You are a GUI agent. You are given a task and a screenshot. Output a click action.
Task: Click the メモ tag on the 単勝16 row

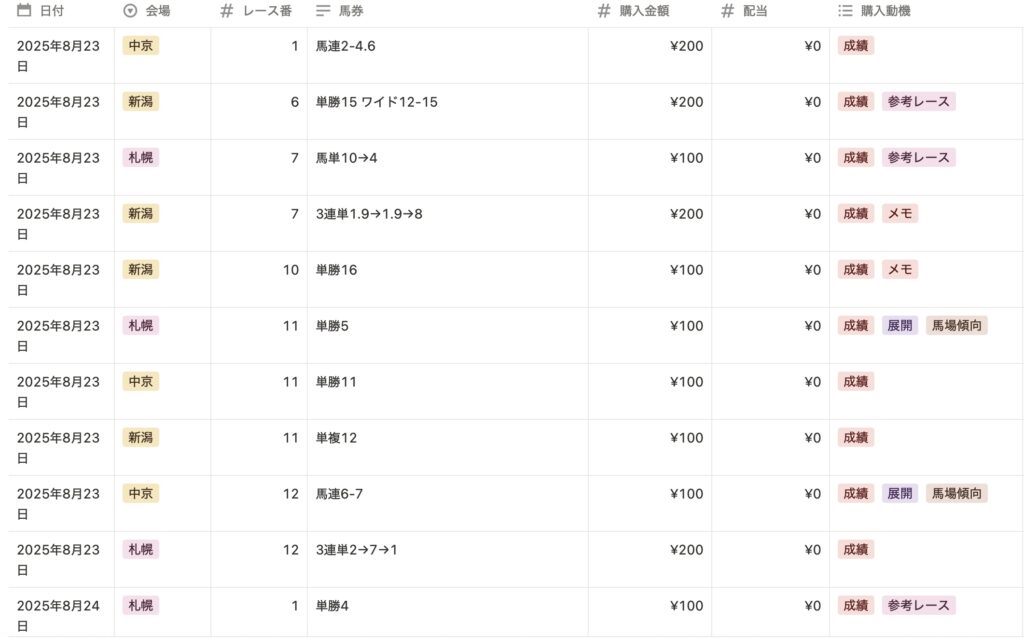[x=900, y=270]
